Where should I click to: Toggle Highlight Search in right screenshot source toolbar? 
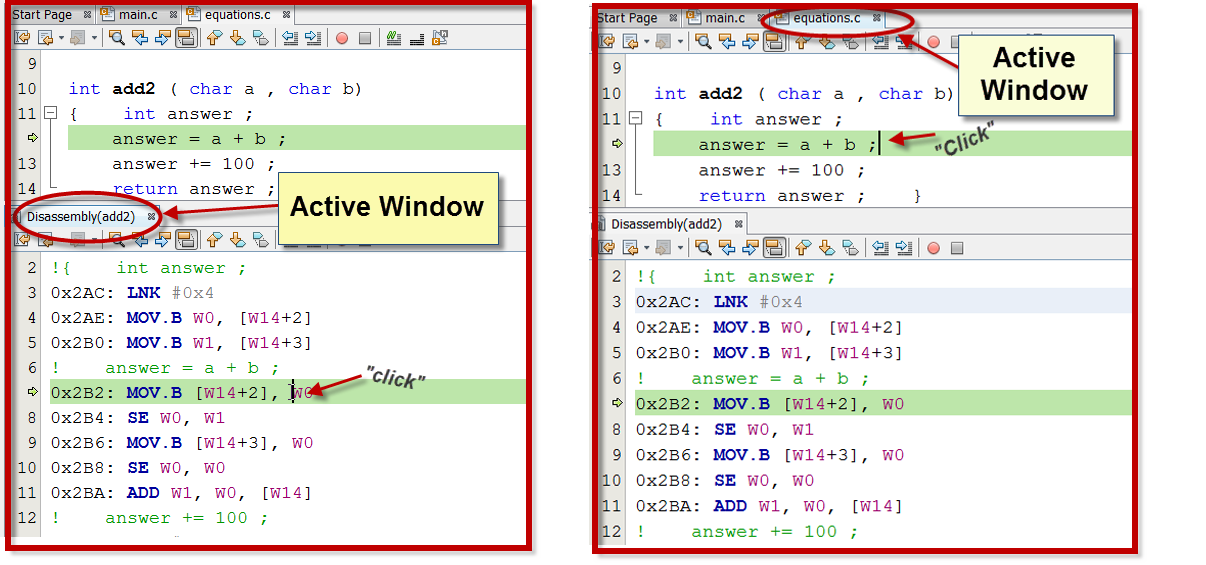click(773, 41)
